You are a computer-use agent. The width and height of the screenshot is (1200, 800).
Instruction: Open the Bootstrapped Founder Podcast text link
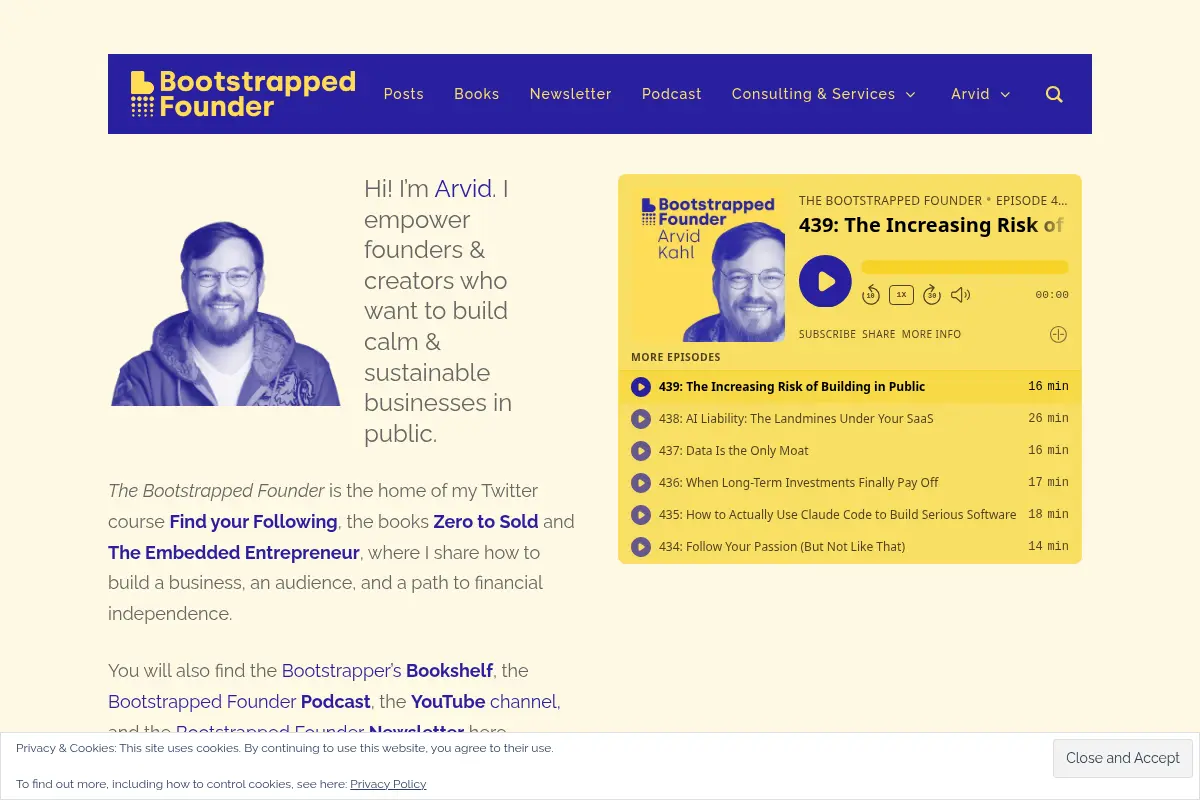[239, 702]
